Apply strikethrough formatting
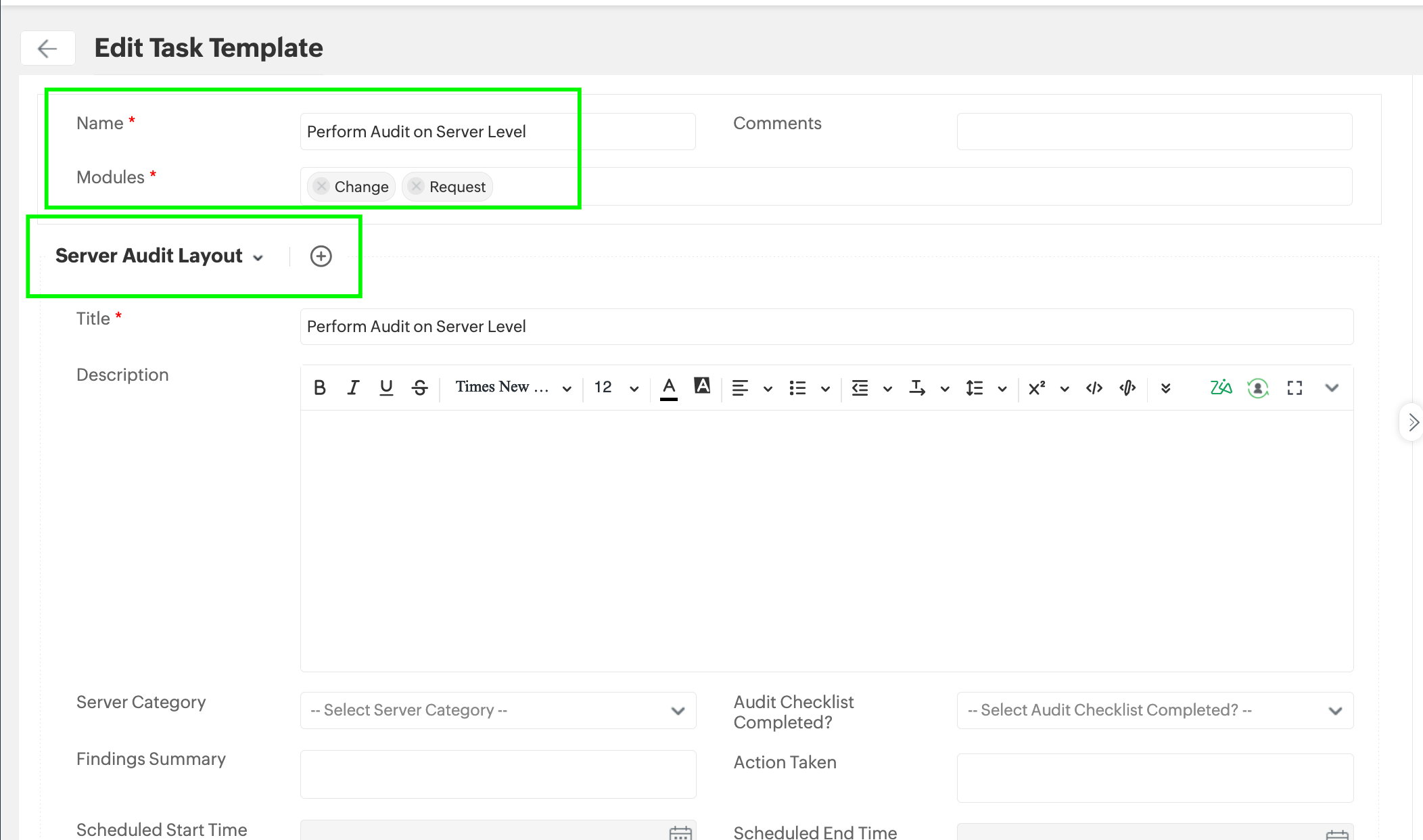Image resolution: width=1423 pixels, height=840 pixels. pyautogui.click(x=419, y=388)
